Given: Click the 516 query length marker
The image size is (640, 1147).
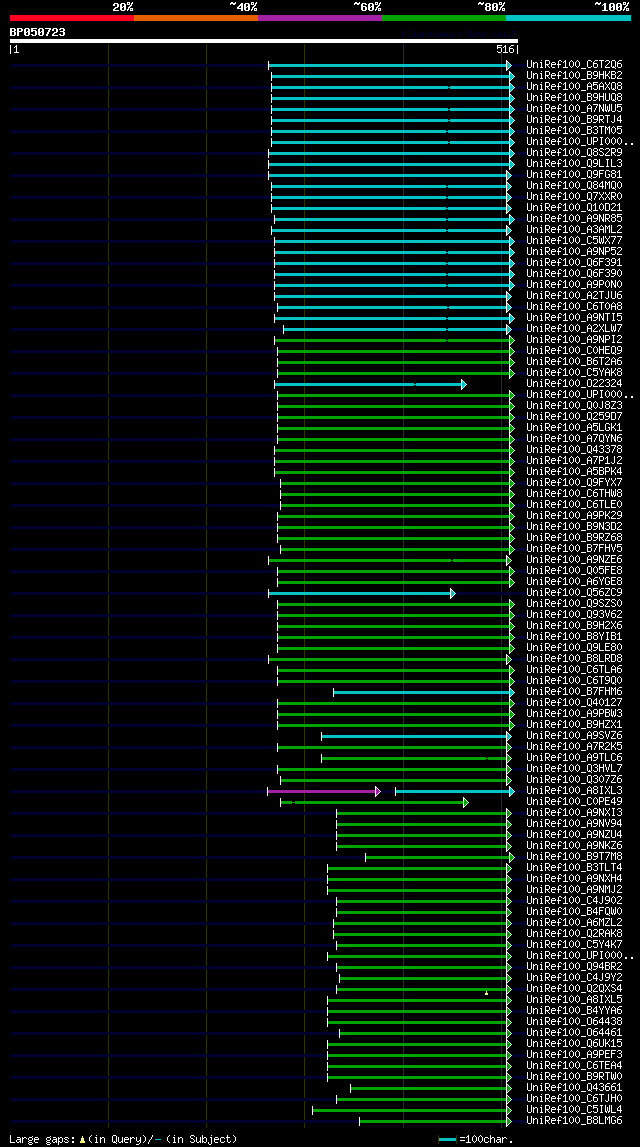Looking at the screenshot, I should point(506,50).
